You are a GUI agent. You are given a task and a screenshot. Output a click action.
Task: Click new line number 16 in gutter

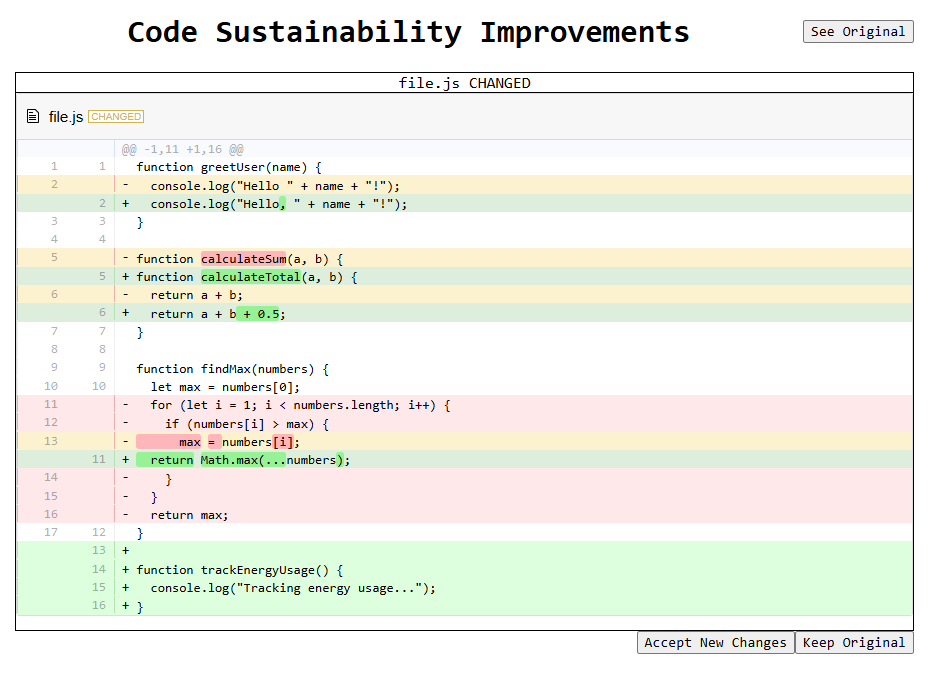[98, 606]
